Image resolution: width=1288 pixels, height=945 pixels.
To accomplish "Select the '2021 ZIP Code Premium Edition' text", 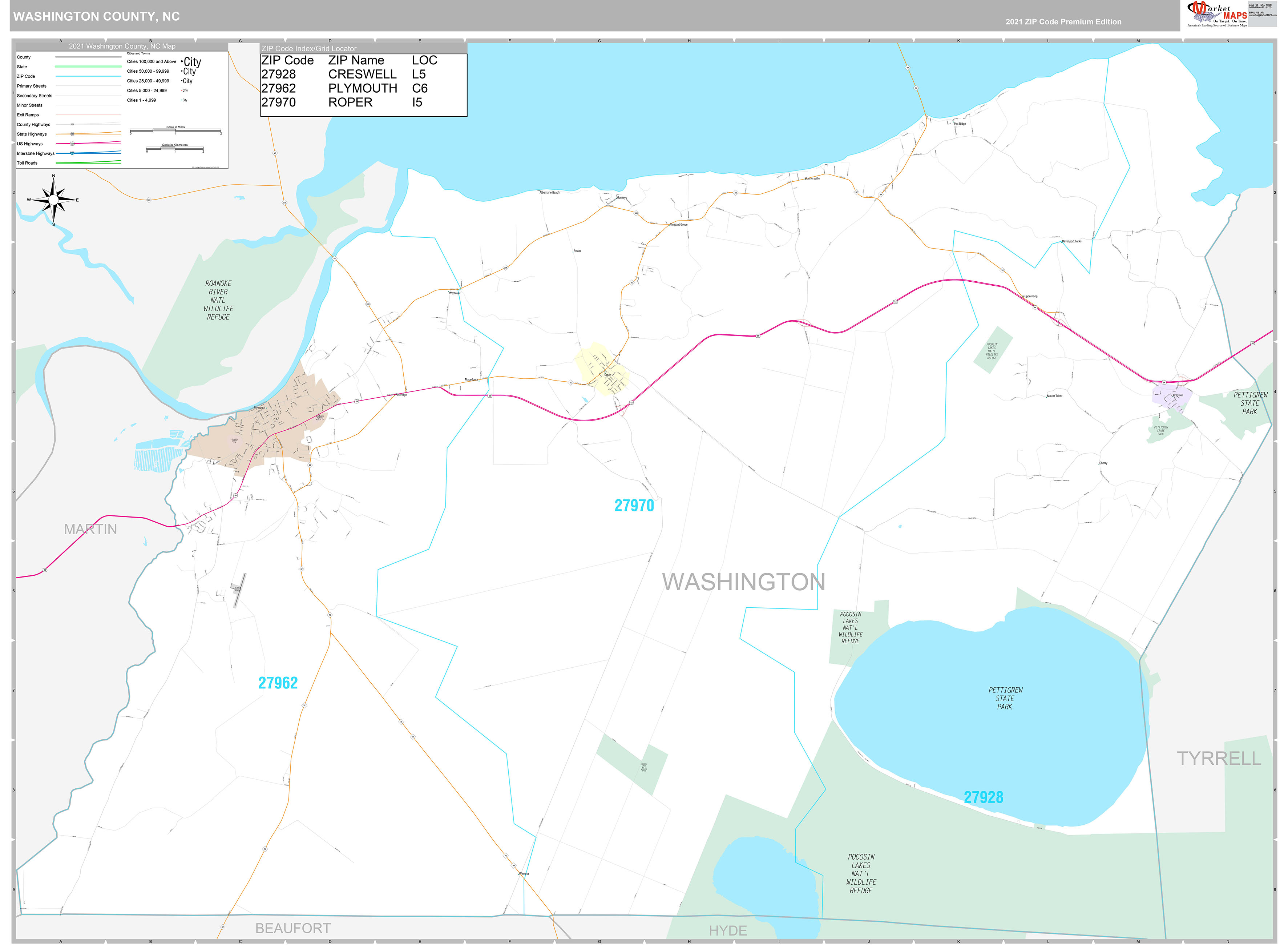I will tap(1063, 22).
